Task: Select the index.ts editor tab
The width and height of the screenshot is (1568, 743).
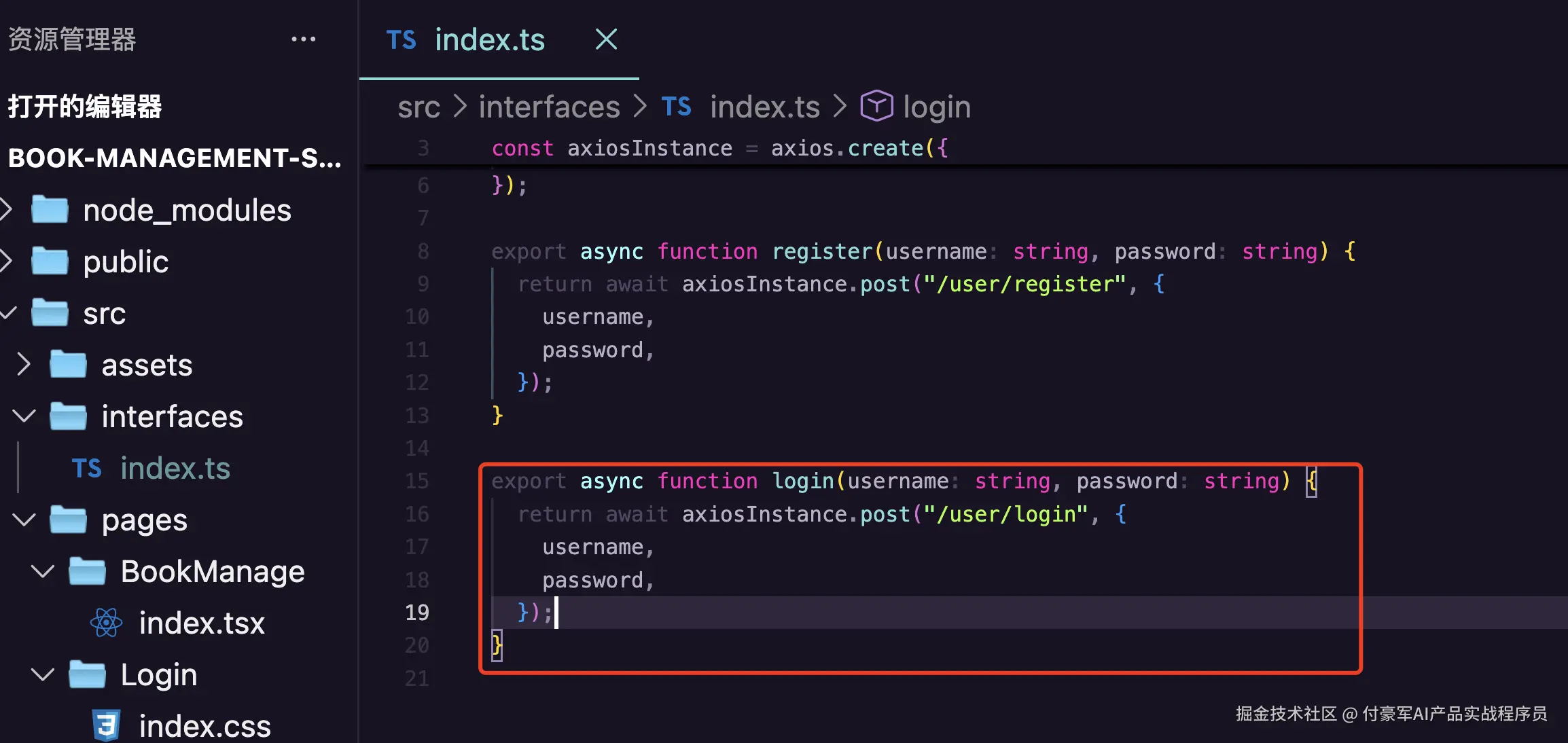Action: tap(499, 39)
